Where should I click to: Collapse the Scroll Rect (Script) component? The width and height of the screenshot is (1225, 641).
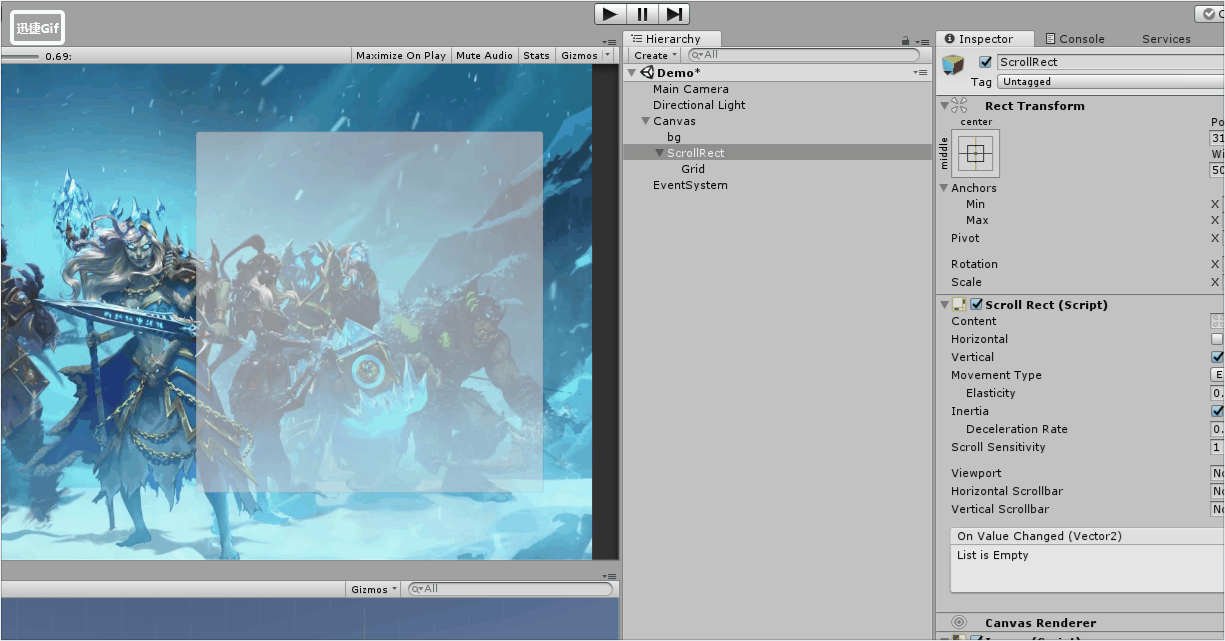coord(944,305)
